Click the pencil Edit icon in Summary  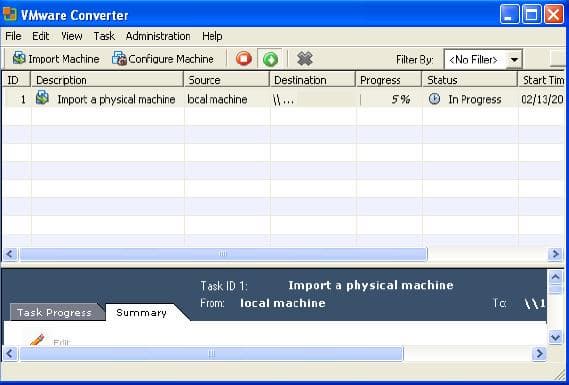tap(37, 340)
